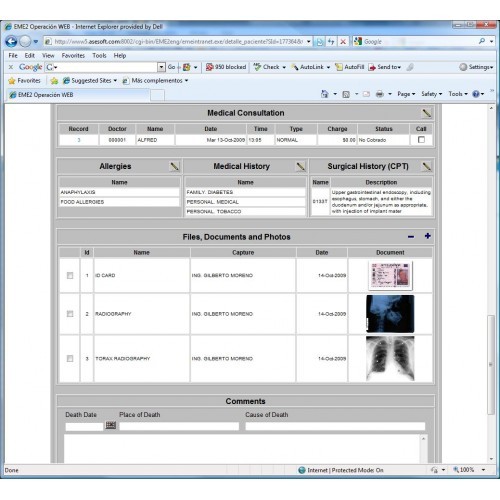The width and height of the screenshot is (500, 500).
Task: Open the File menu
Action: pos(13,56)
